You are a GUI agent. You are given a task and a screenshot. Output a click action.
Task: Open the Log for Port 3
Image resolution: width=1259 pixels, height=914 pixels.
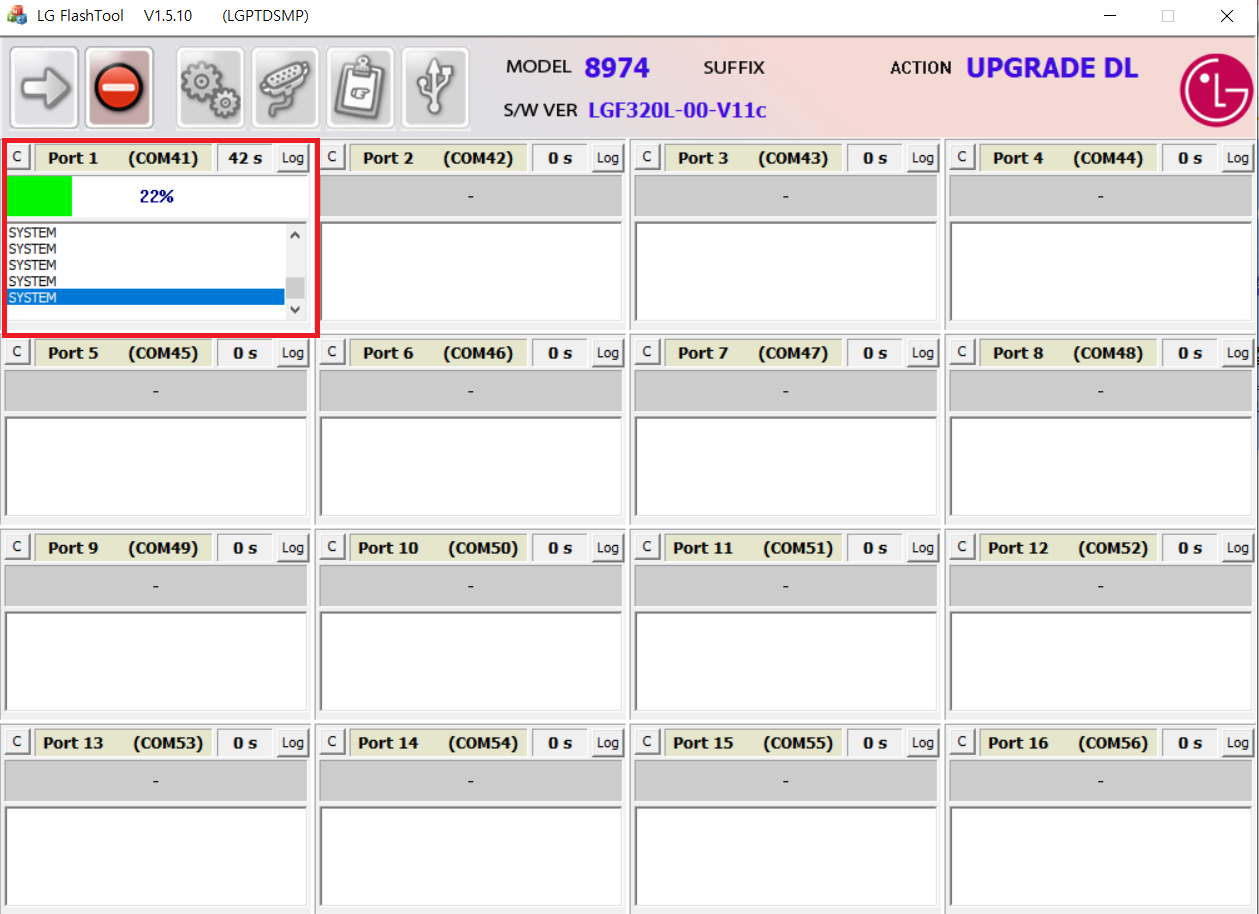[x=922, y=158]
